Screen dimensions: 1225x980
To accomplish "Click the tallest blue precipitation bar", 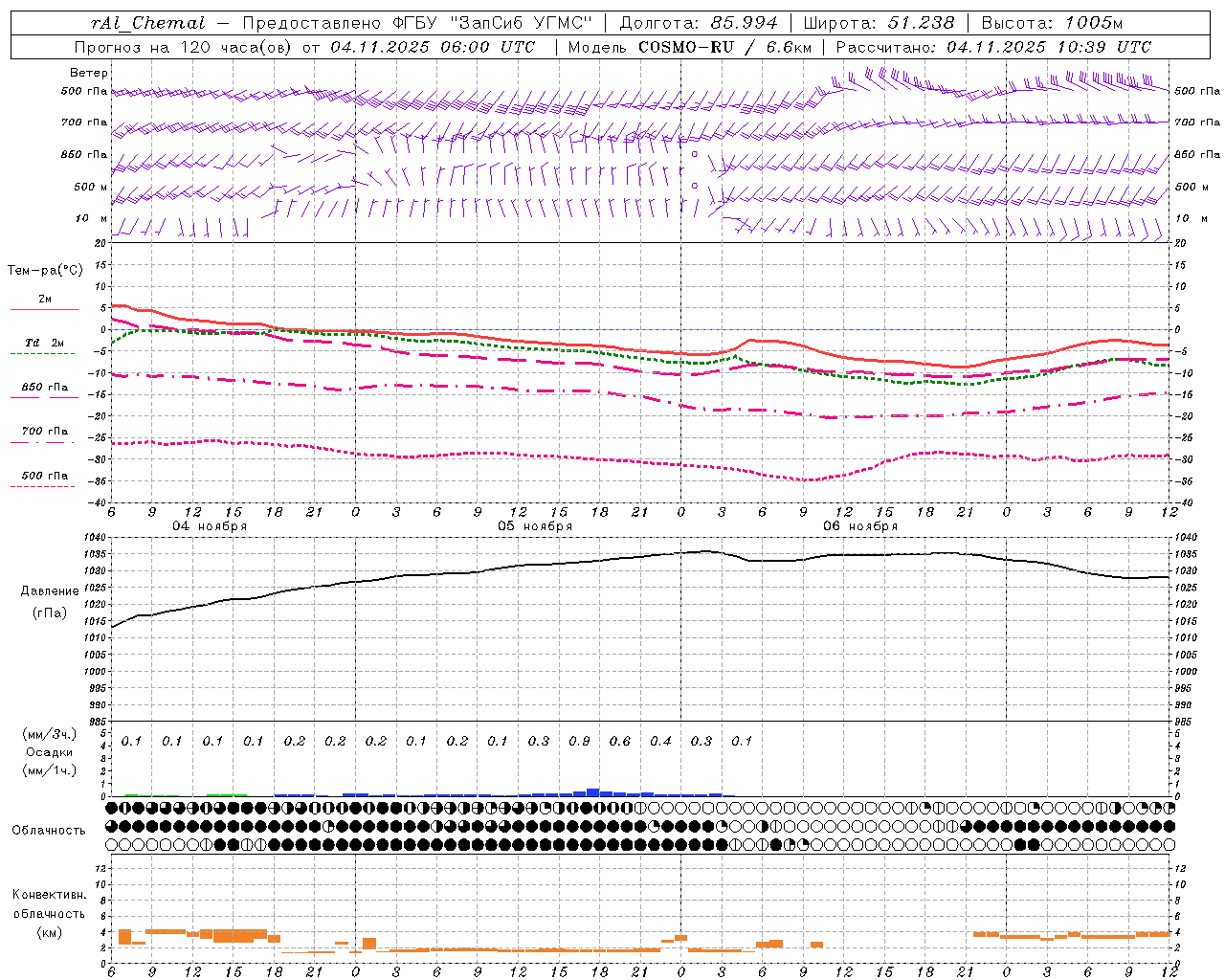I will [592, 792].
